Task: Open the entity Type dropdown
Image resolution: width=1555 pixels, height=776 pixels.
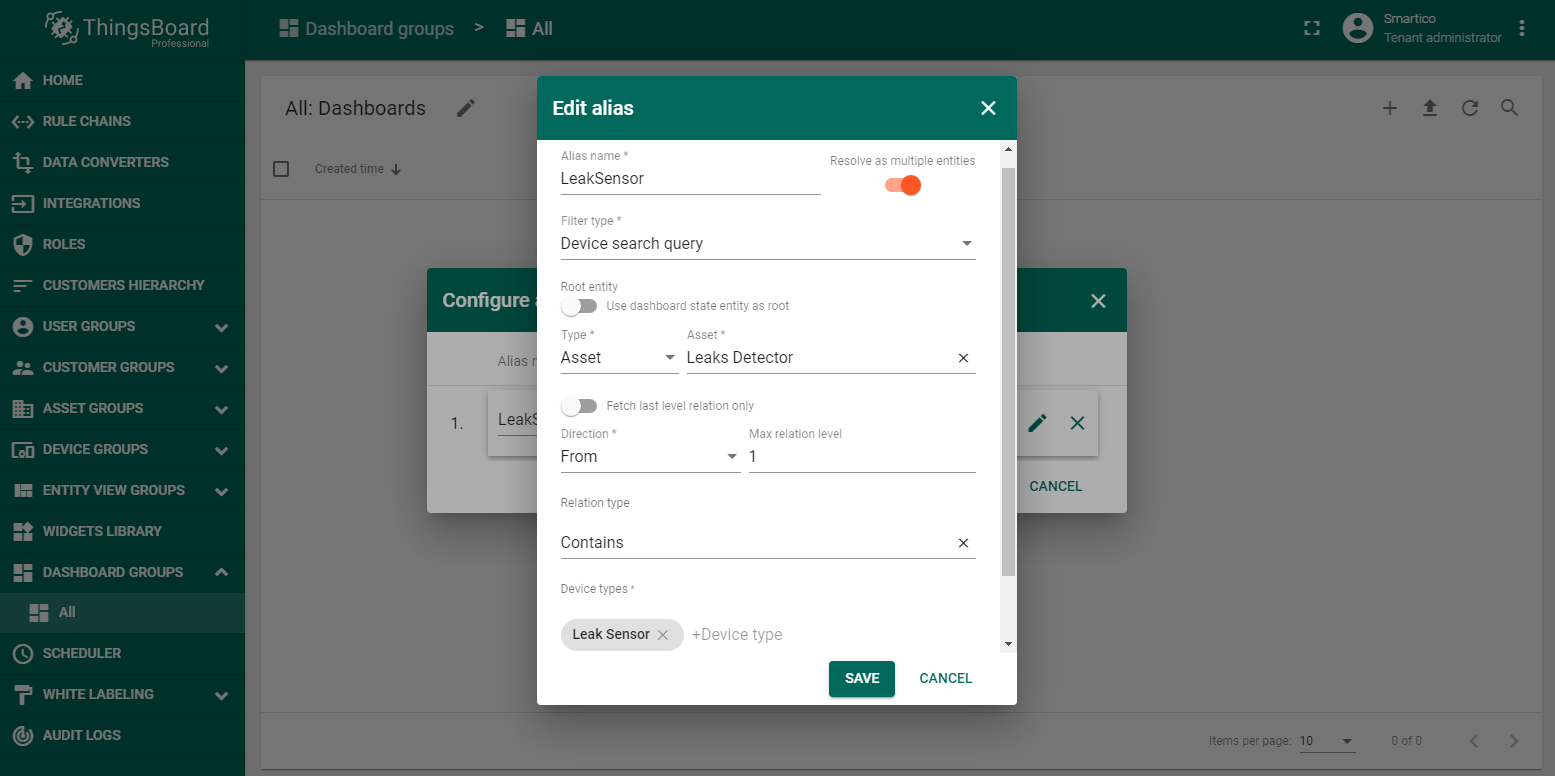Action: pyautogui.click(x=618, y=358)
